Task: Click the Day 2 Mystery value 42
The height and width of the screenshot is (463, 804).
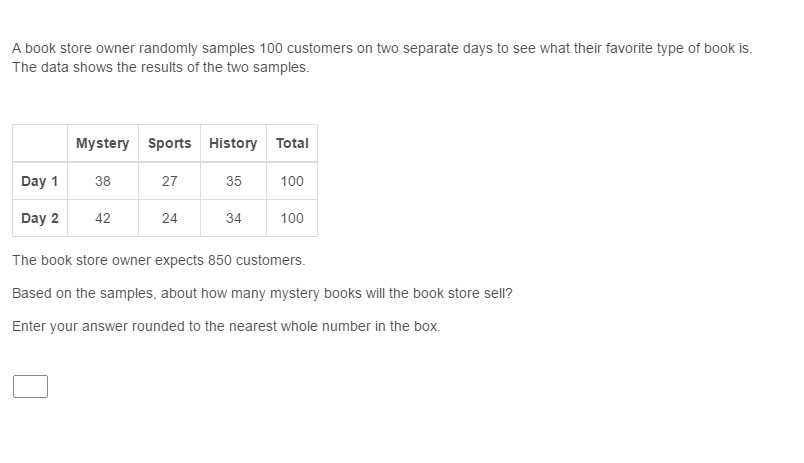Action: 103,218
